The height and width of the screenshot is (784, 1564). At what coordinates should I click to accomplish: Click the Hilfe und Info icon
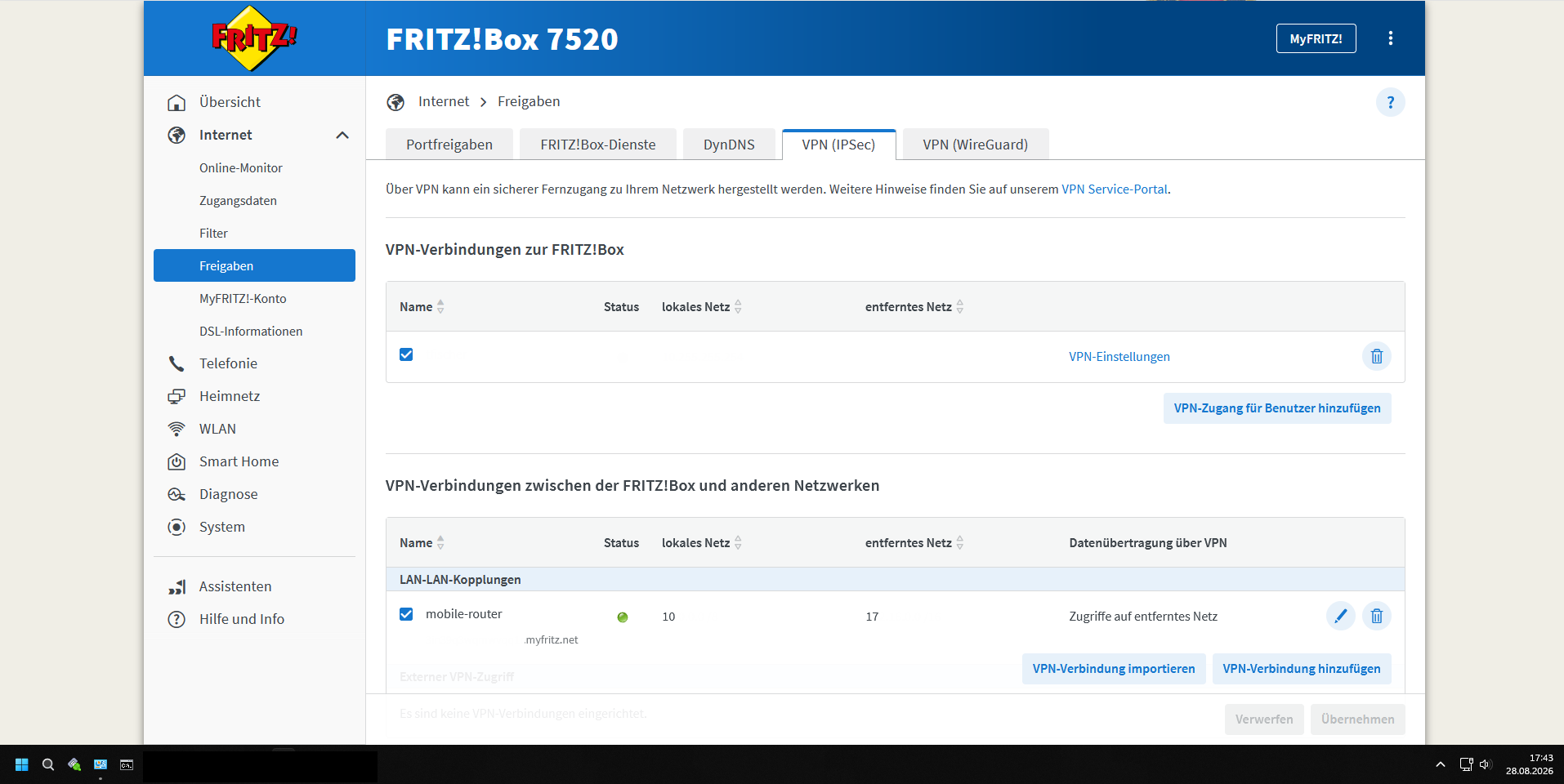point(177,619)
